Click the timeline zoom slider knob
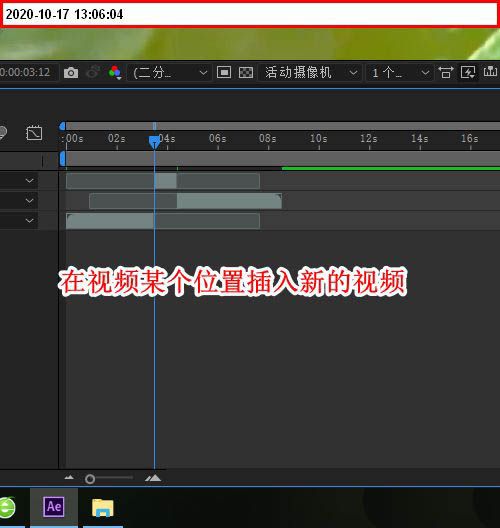 (90, 479)
